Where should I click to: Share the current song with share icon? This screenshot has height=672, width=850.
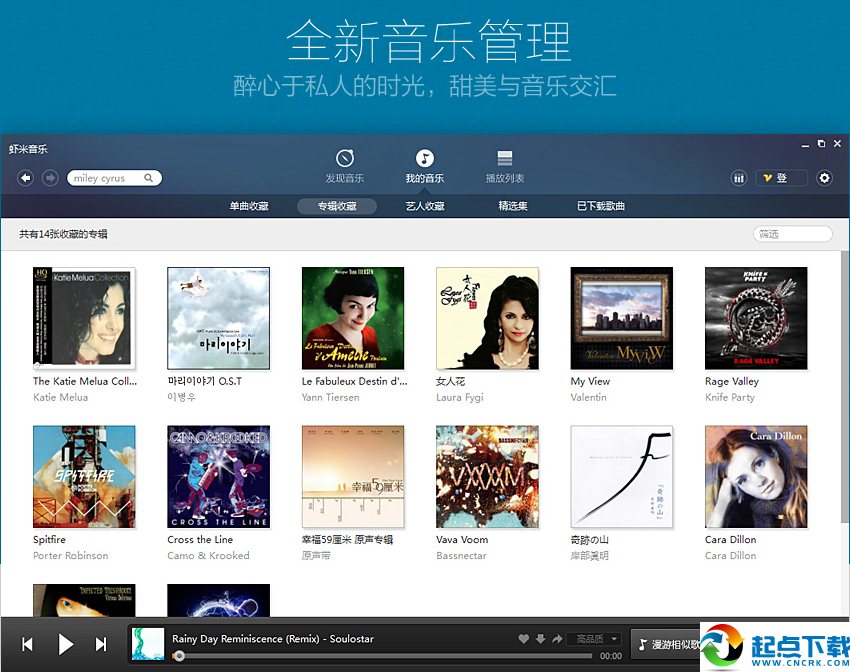(x=557, y=639)
